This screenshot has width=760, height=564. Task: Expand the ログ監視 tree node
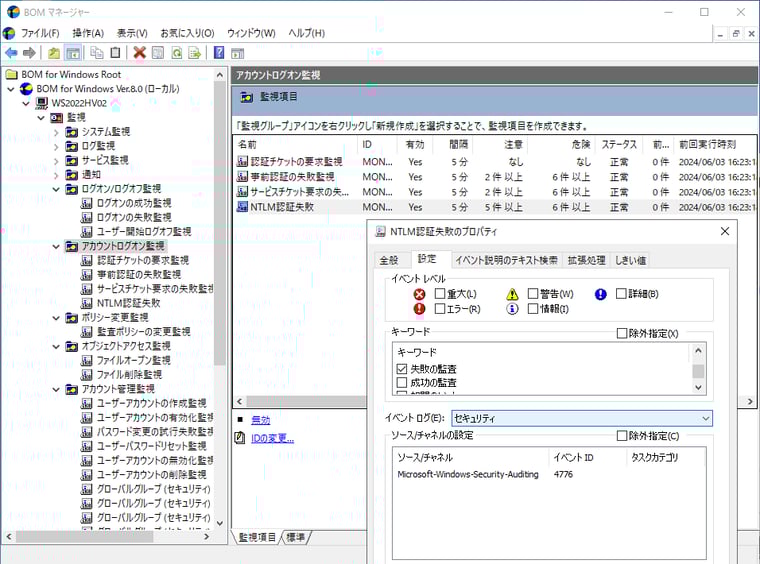[x=56, y=146]
